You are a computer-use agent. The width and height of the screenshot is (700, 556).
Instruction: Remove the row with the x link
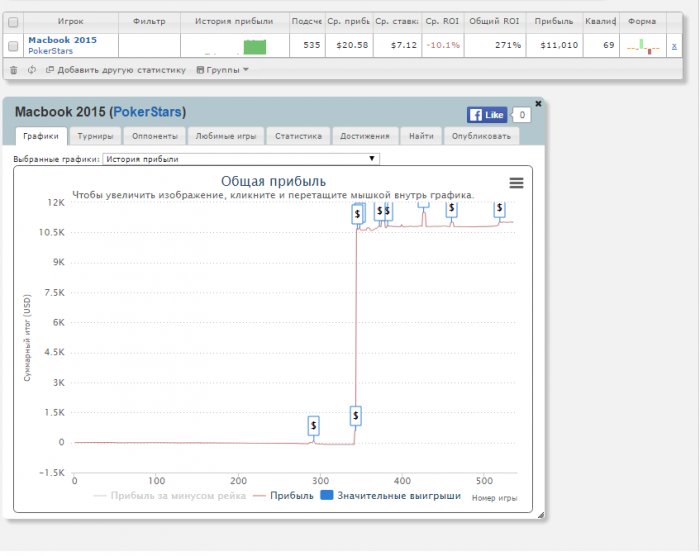(673, 45)
